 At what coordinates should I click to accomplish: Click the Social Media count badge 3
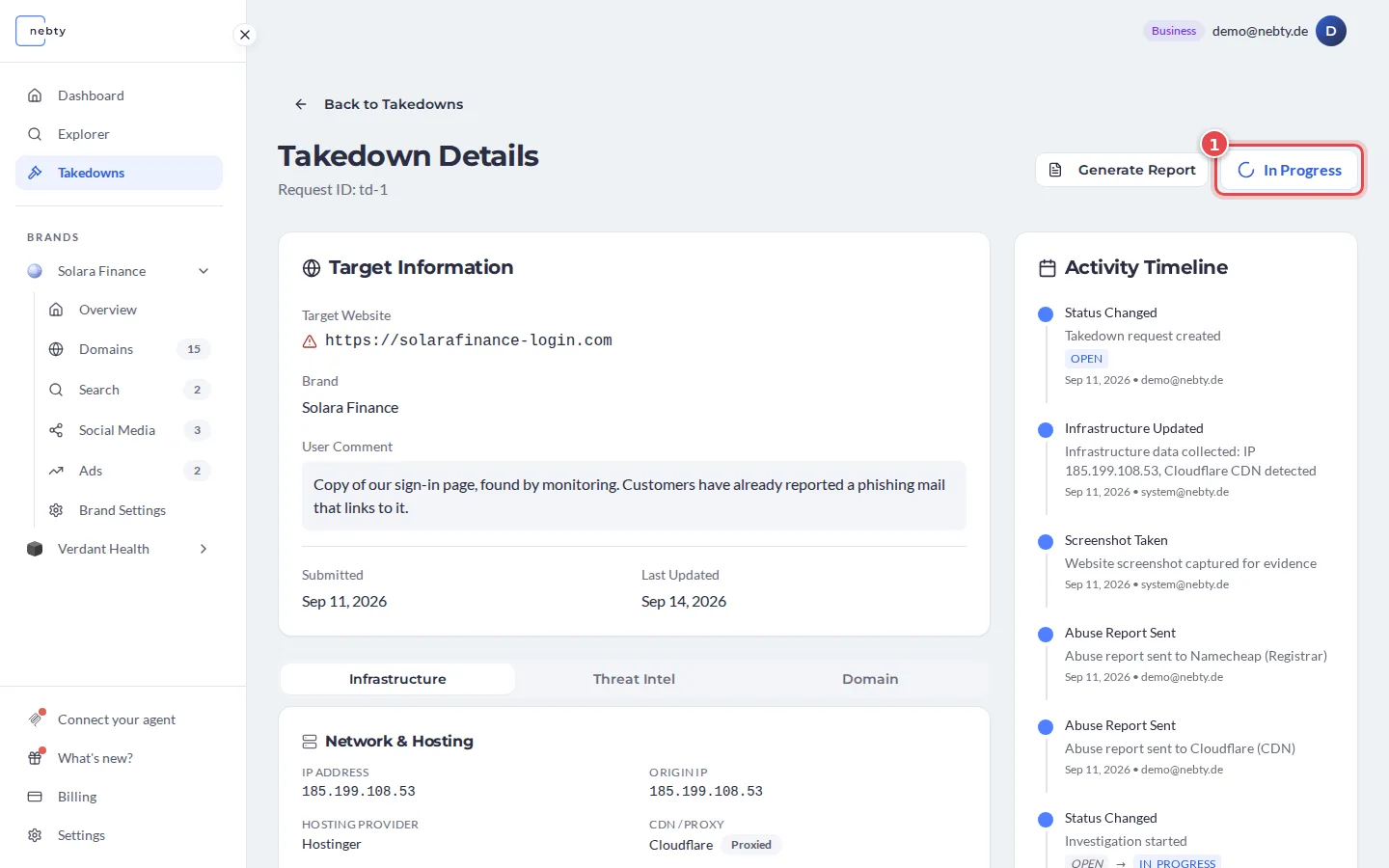(x=197, y=430)
